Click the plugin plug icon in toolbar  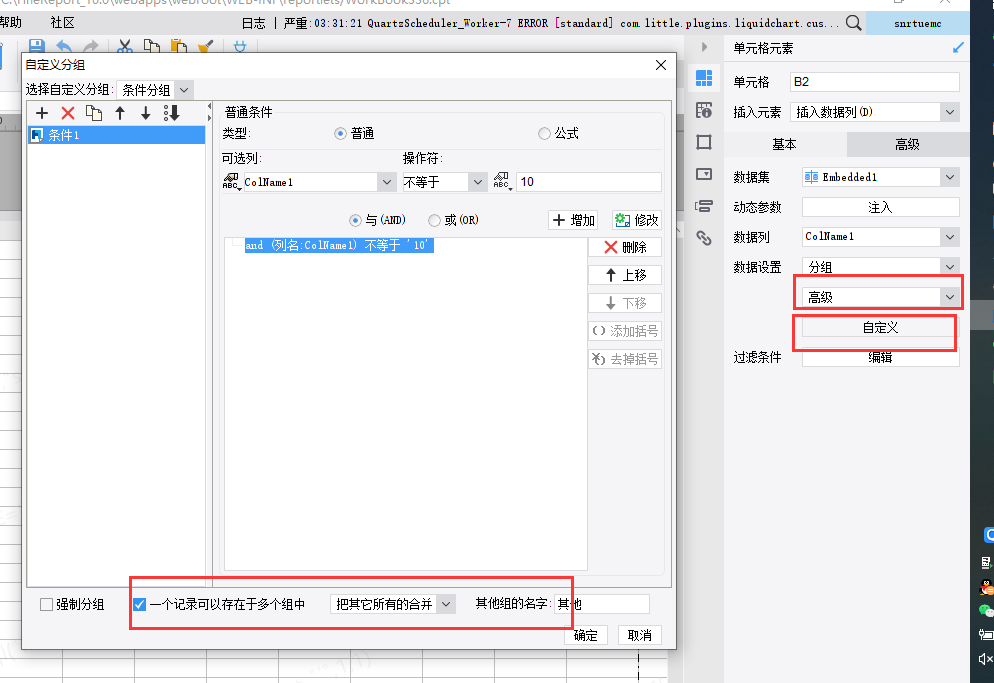tap(240, 46)
